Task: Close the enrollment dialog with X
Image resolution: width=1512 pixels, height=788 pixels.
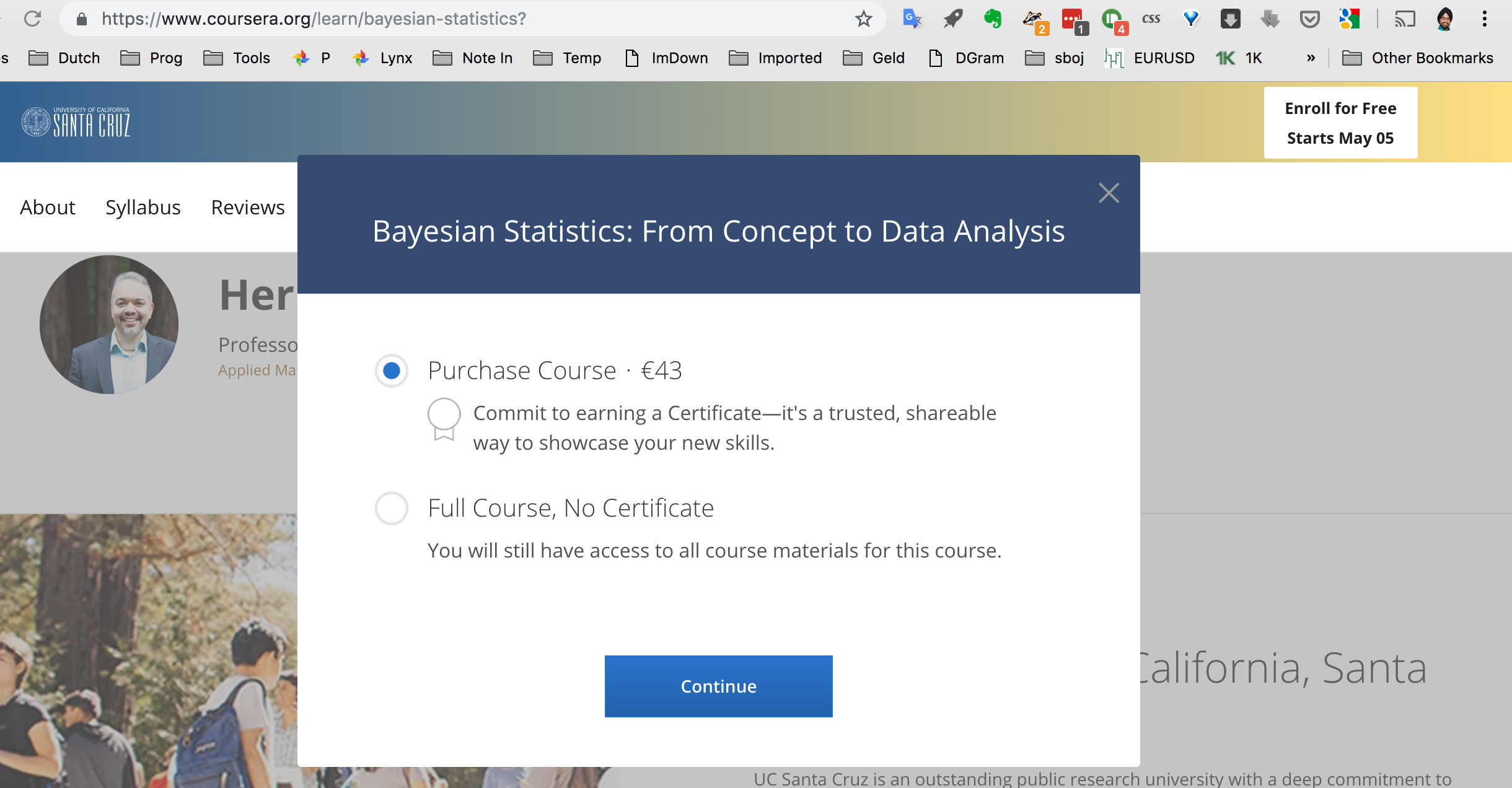Action: click(1109, 193)
